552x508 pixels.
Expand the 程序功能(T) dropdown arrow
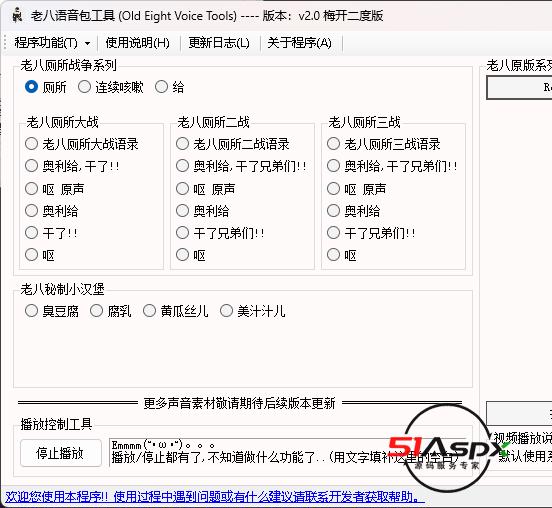tap(87, 43)
